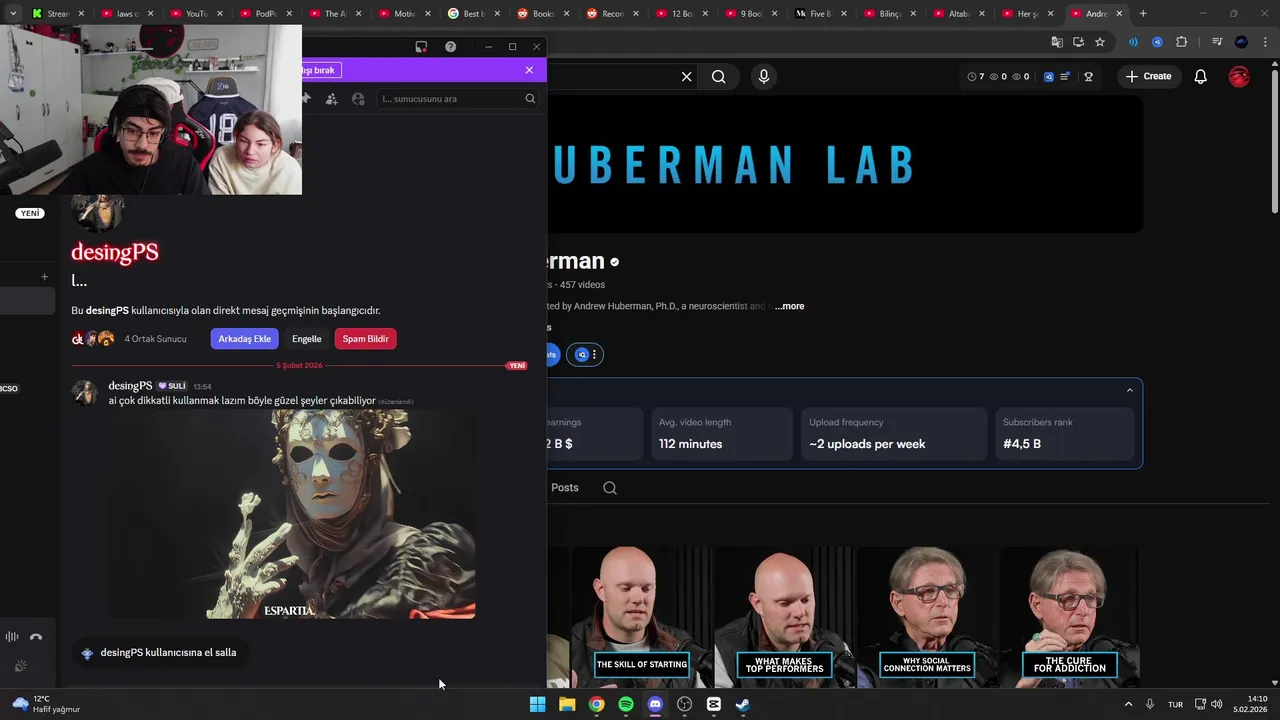Click the extension counter showing 7 by the Create button
The image size is (1280, 720).
976,77
